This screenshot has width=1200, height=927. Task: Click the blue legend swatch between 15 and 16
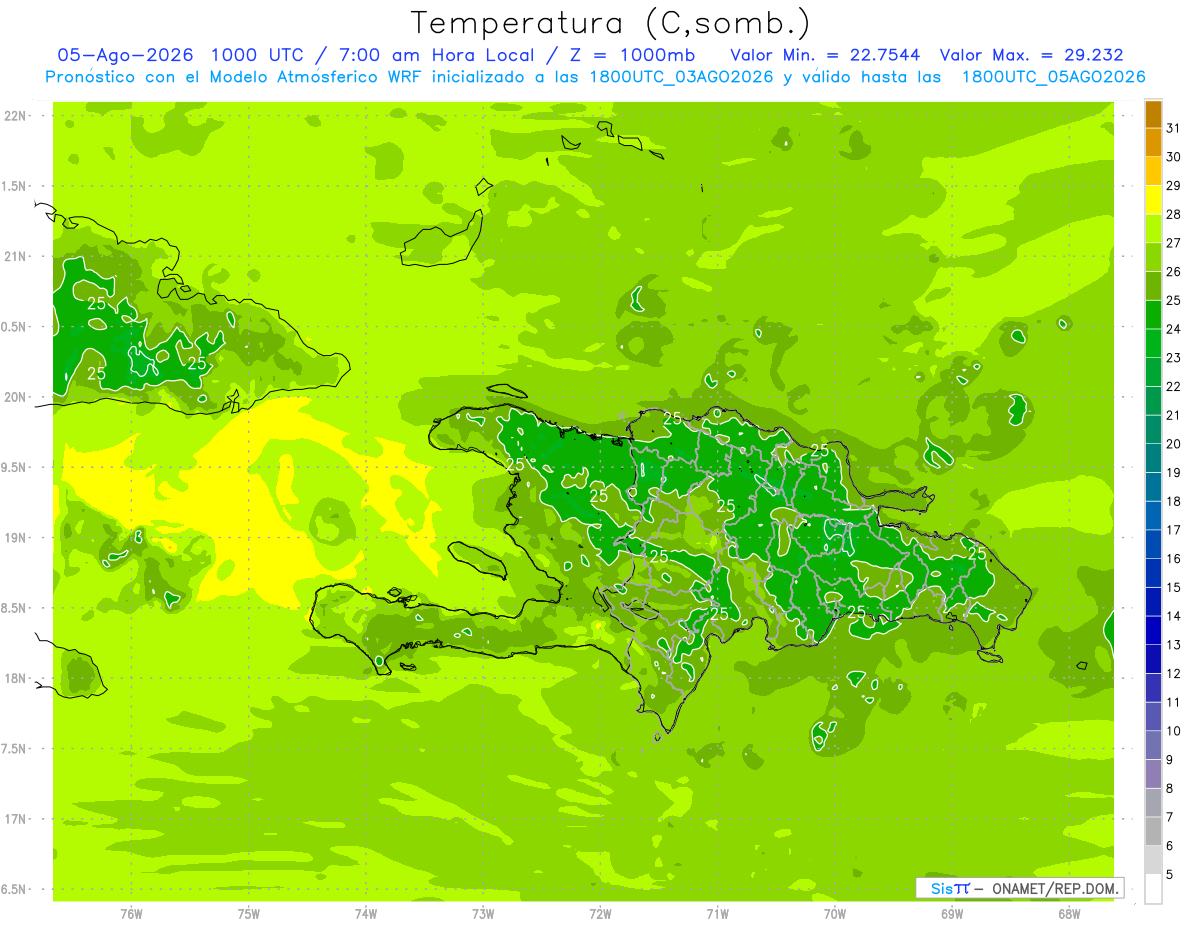(1153, 574)
